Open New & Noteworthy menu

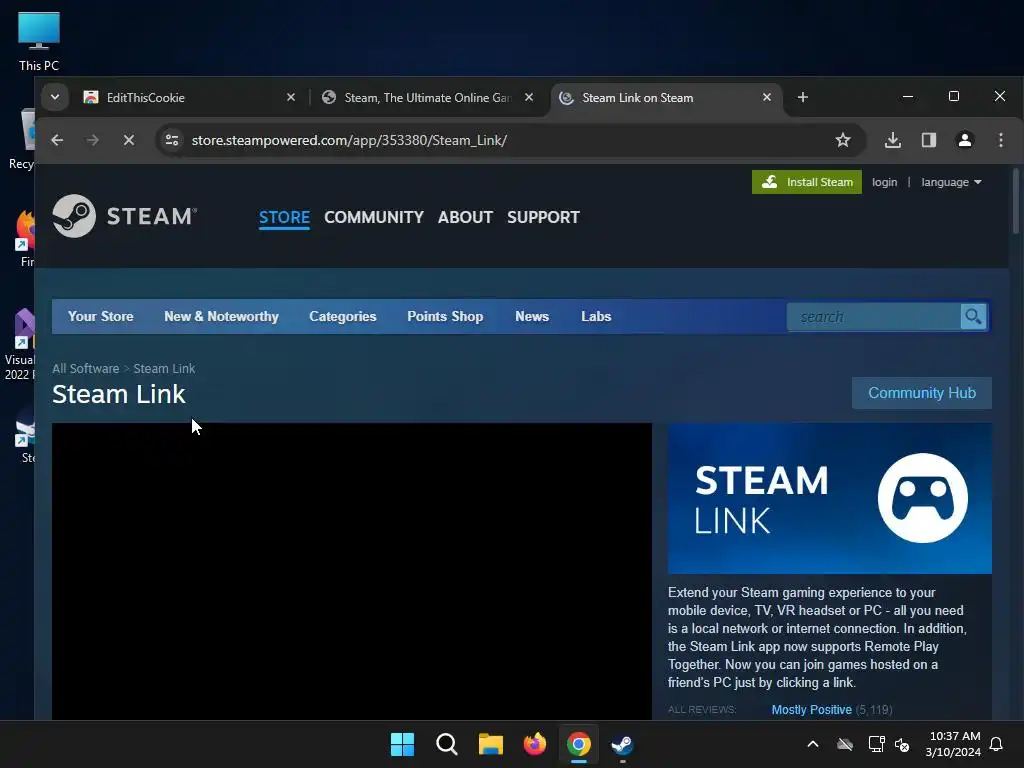coord(221,317)
